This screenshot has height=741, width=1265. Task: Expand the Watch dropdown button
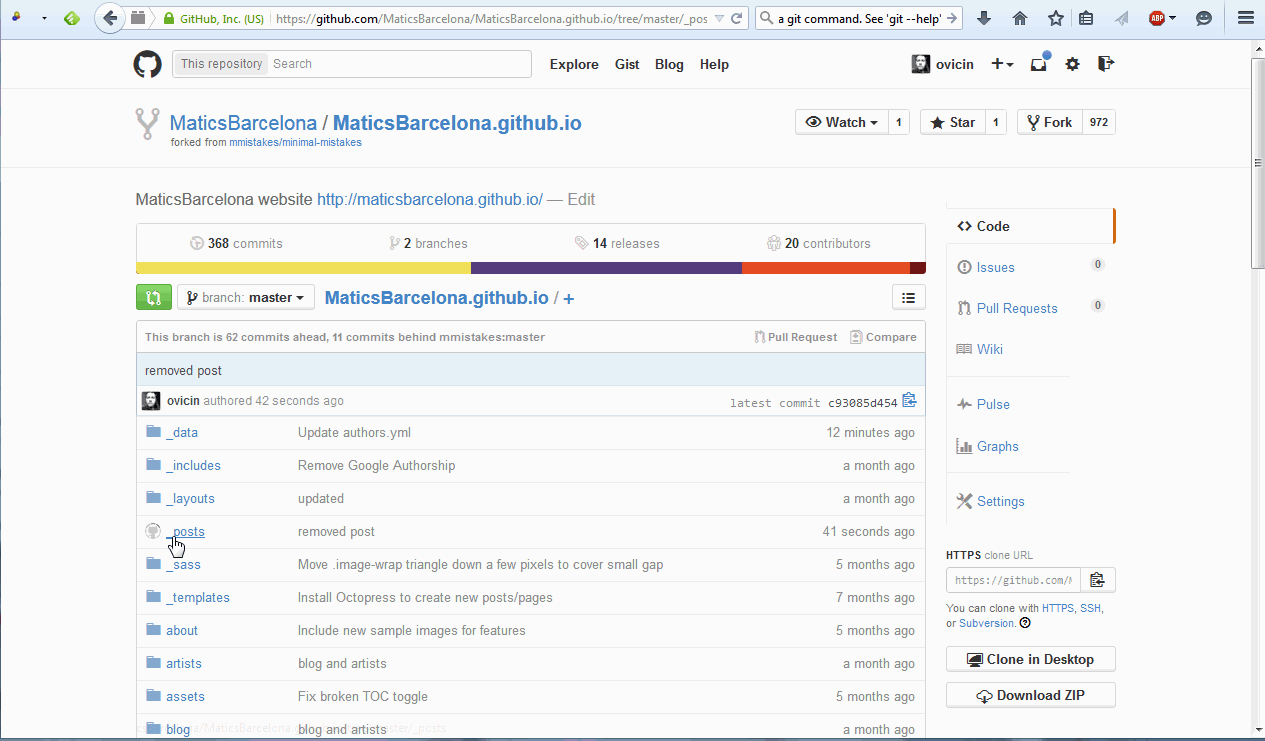click(841, 122)
